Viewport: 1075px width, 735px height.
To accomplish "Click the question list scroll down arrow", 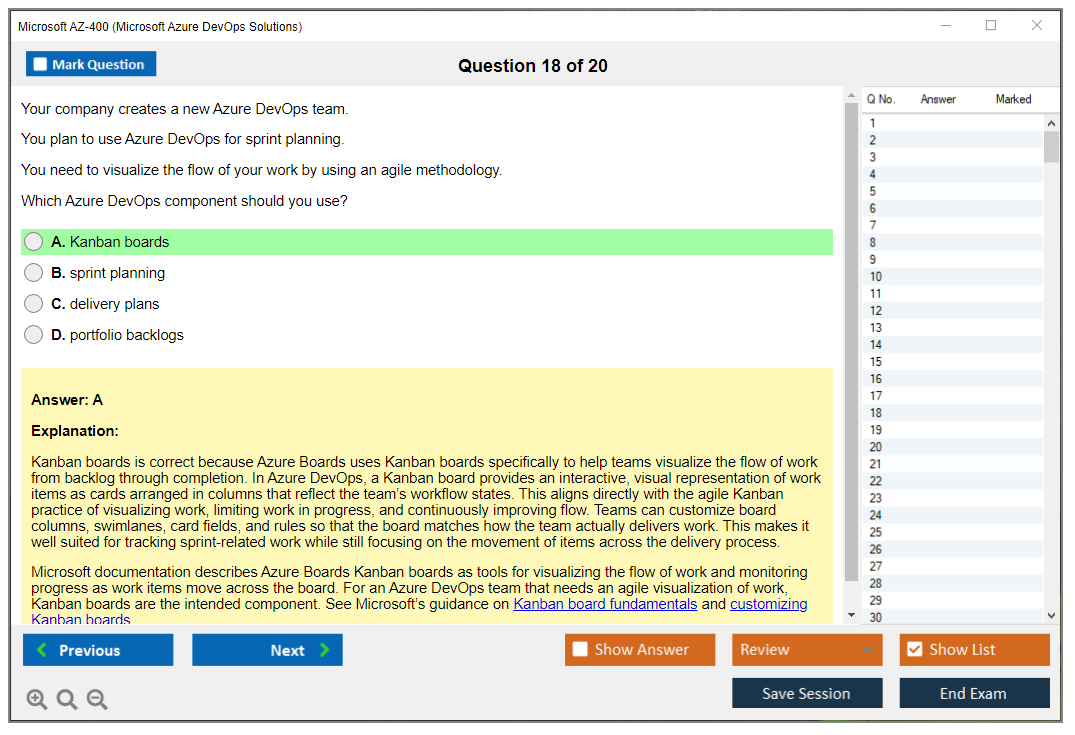I will (1051, 616).
